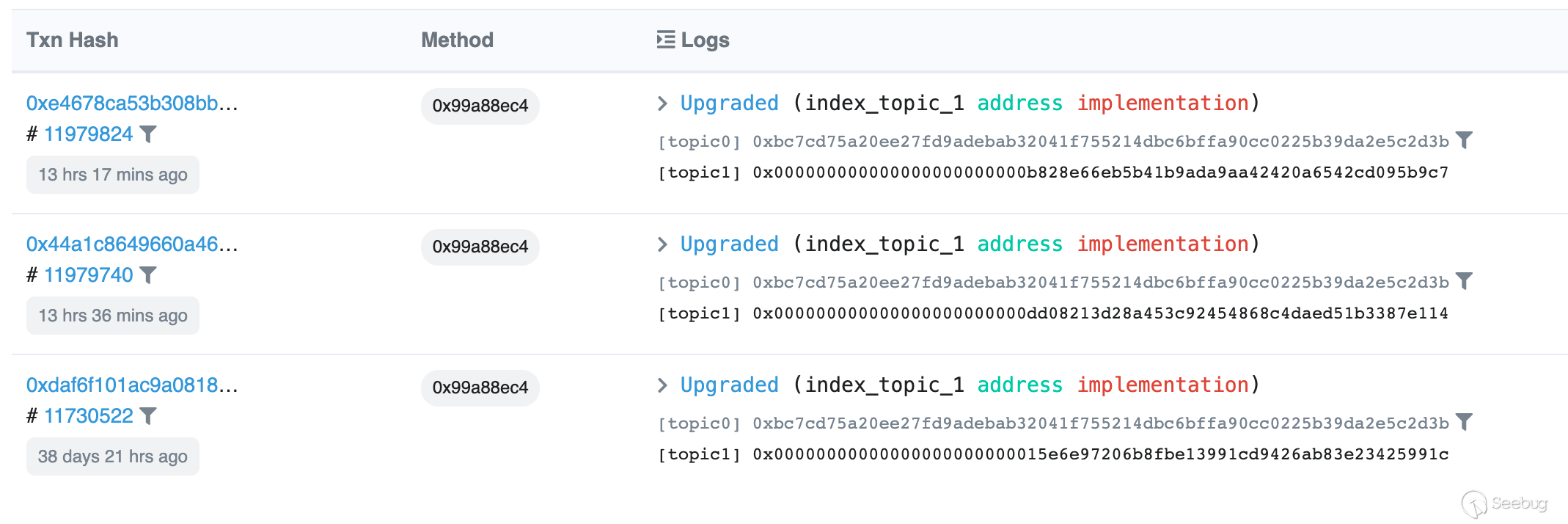Open block number 11979740
The width and height of the screenshot is (1568, 524).
click(89, 275)
